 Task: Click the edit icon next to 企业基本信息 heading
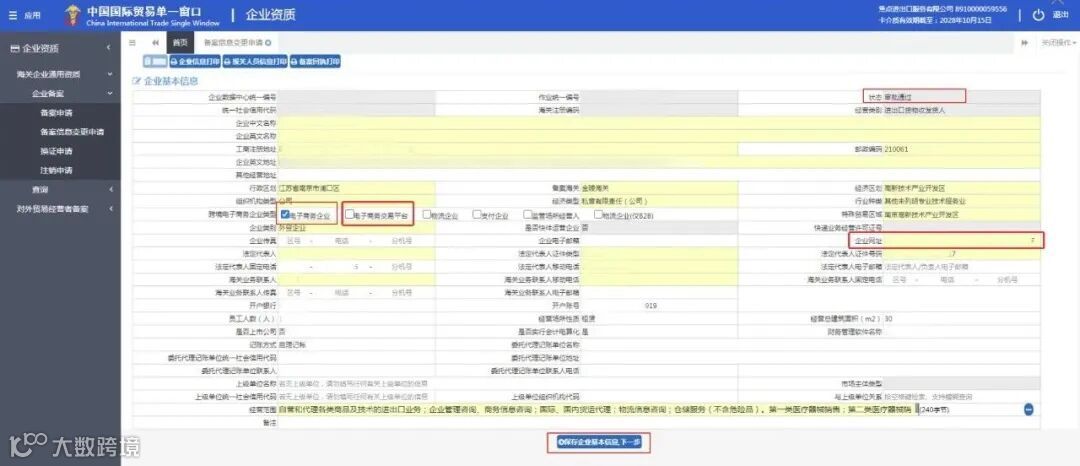pyautogui.click(x=136, y=81)
